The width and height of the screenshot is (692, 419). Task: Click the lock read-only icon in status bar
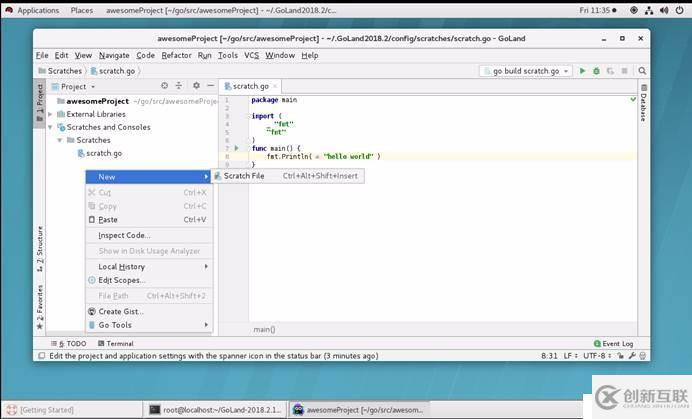(x=621, y=356)
